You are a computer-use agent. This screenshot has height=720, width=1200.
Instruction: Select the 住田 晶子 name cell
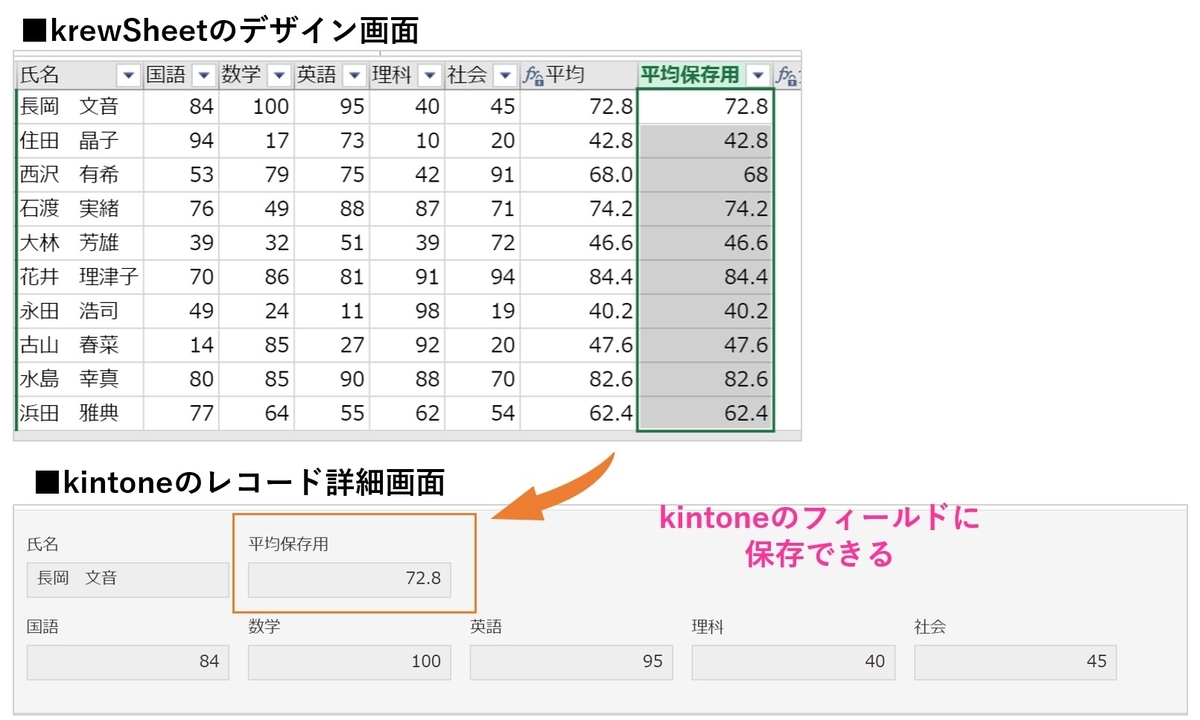point(80,141)
